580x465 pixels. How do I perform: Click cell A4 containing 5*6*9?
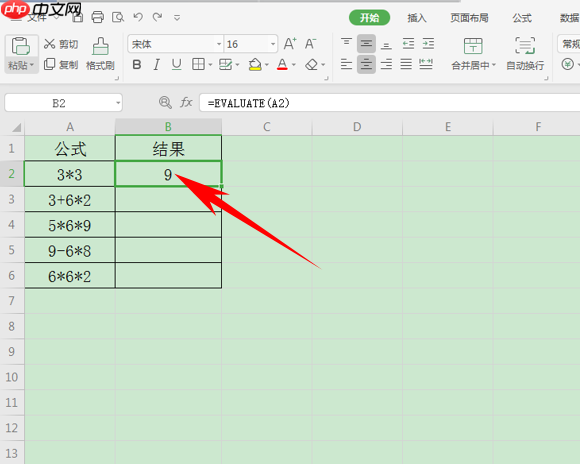tap(70, 225)
